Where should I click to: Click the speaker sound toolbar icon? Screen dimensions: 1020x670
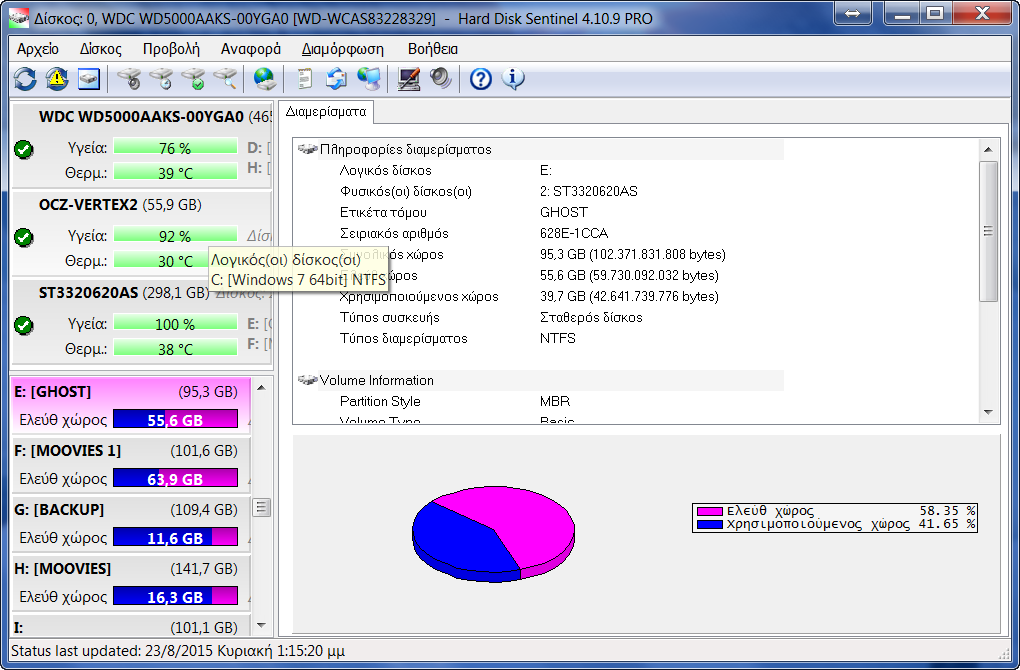coord(440,79)
